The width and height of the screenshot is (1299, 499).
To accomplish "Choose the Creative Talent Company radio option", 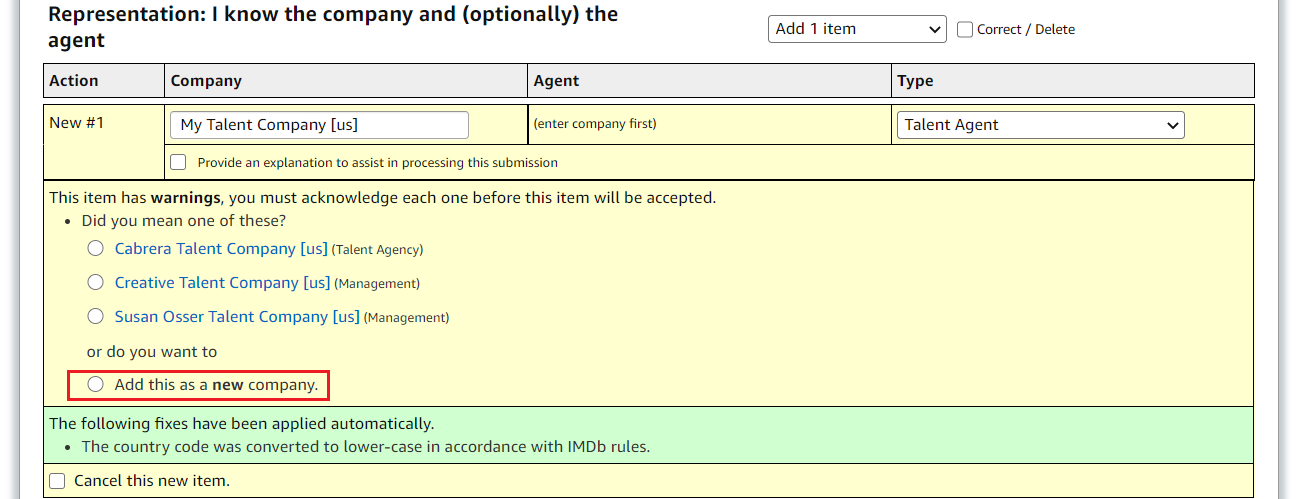I will pyautogui.click(x=96, y=283).
